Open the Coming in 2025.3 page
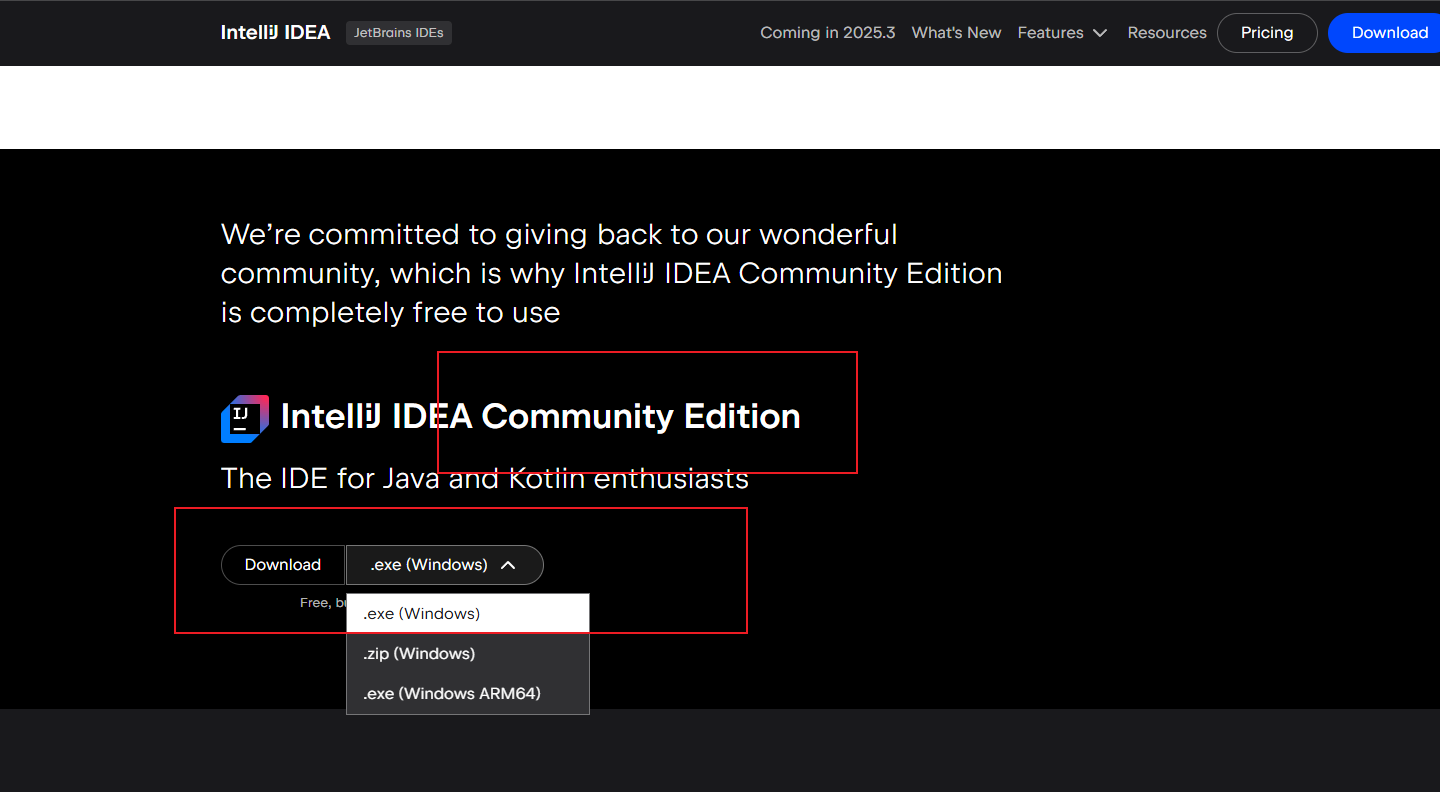 [x=827, y=33]
